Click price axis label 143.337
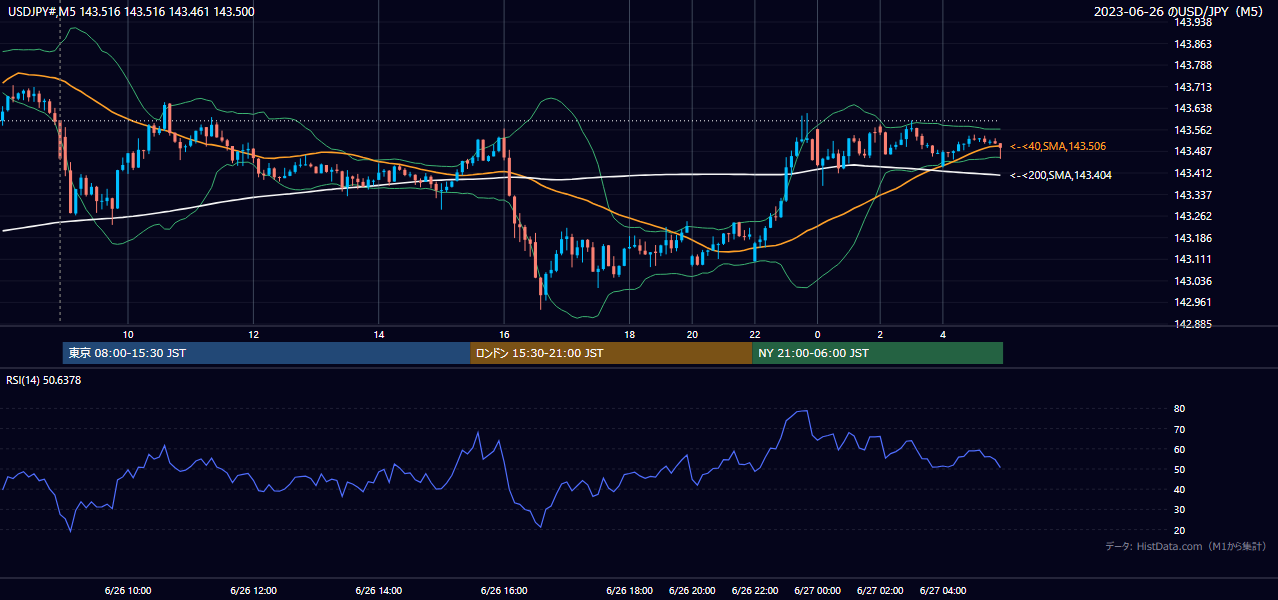The height and width of the screenshot is (600, 1278). pyautogui.click(x=1195, y=195)
